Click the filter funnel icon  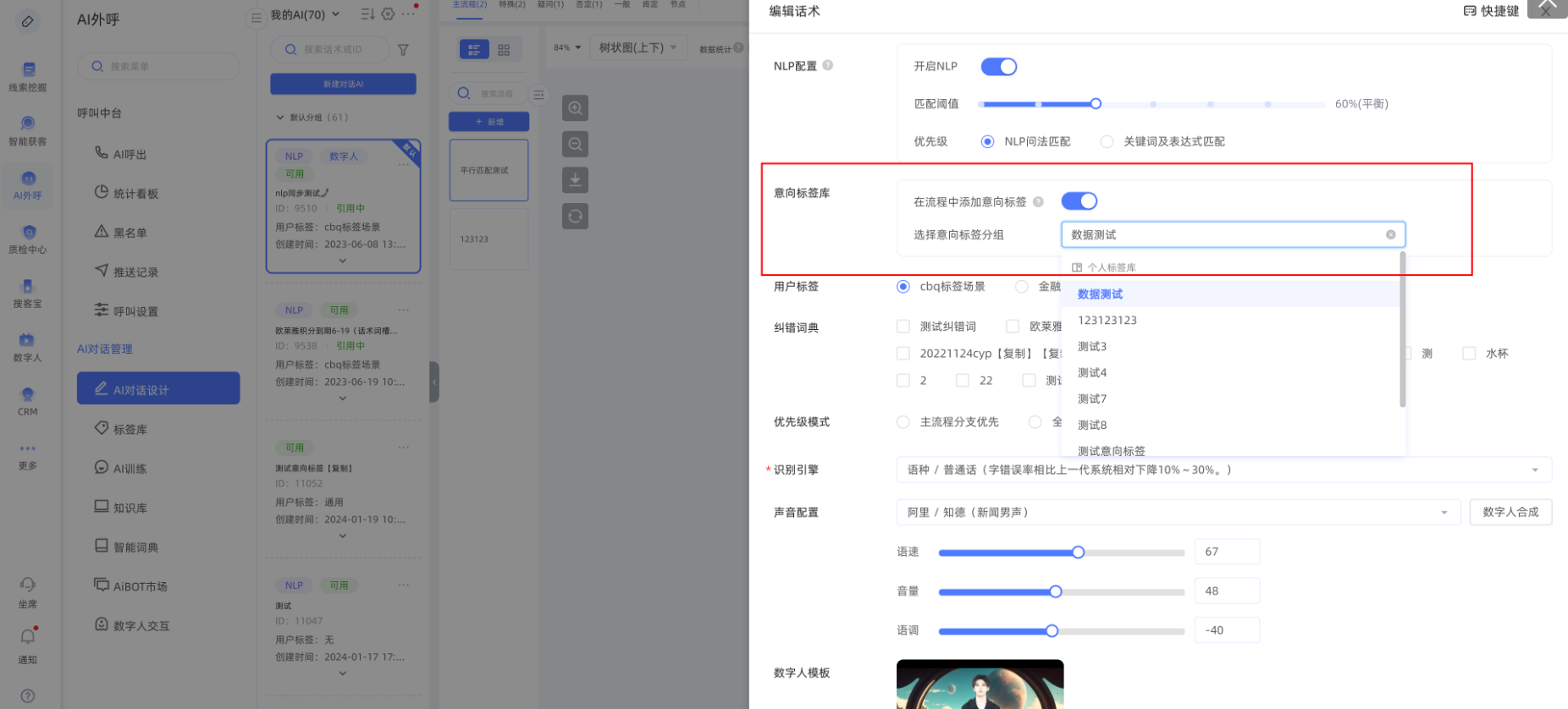tap(403, 50)
